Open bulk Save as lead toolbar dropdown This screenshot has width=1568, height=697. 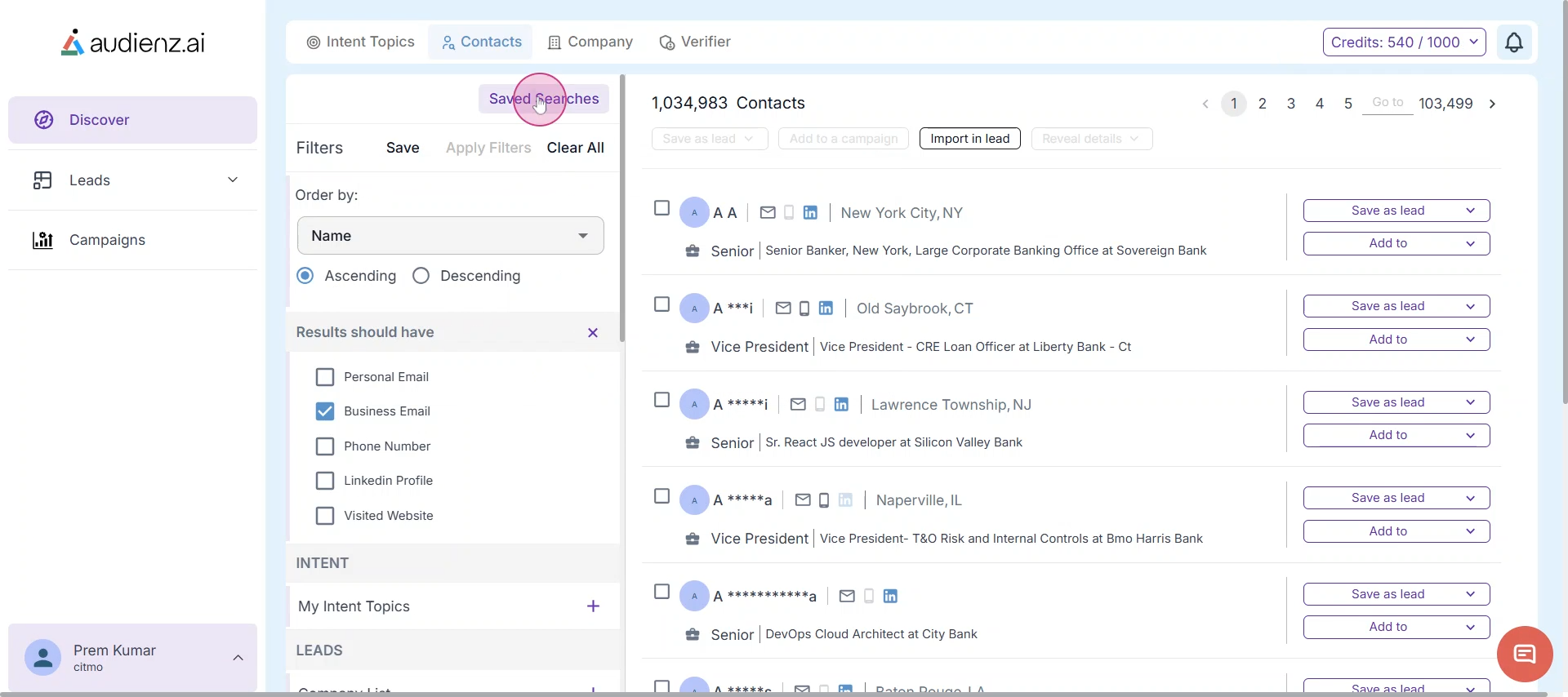coord(710,139)
